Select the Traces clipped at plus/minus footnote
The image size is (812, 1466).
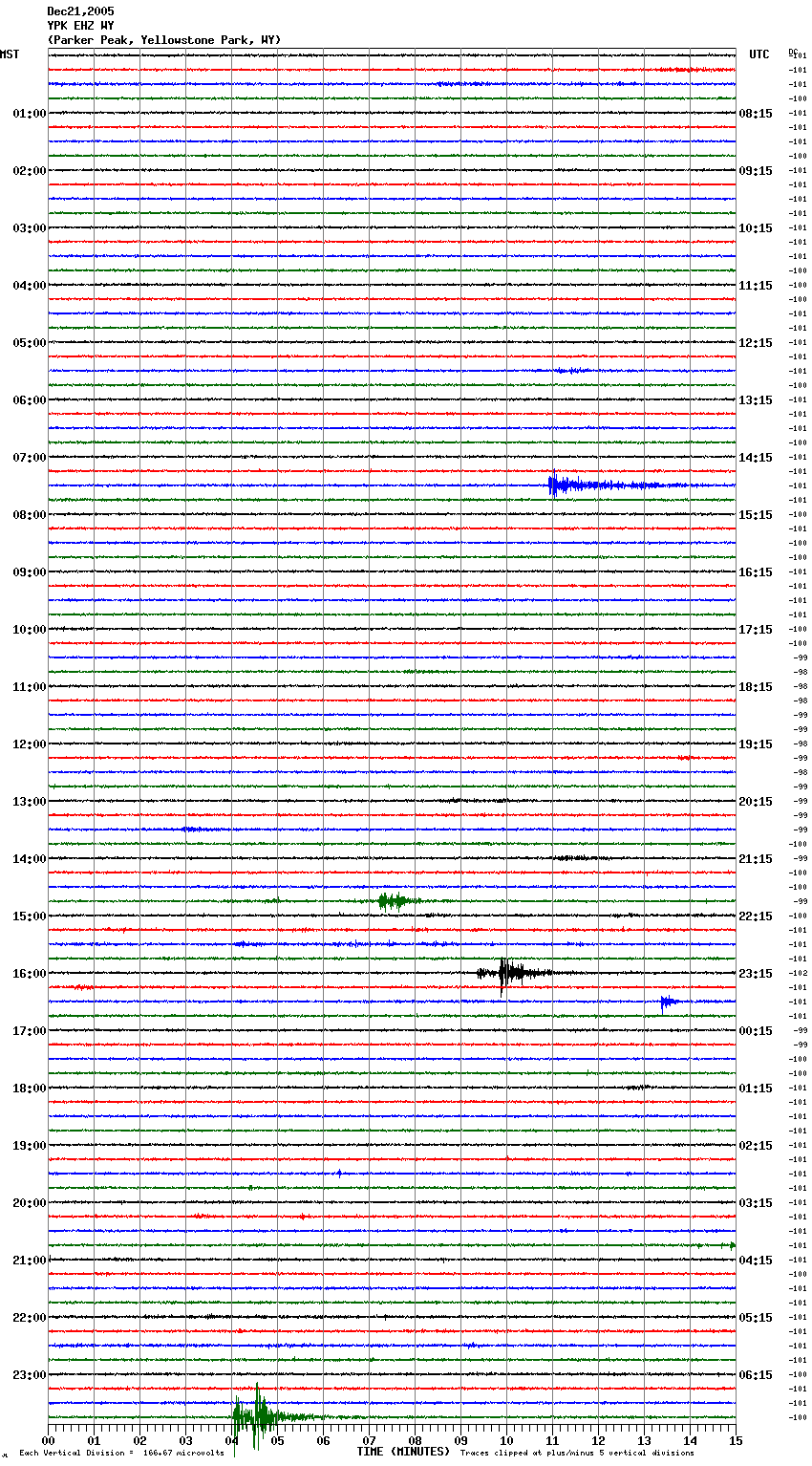pyautogui.click(x=577, y=1453)
